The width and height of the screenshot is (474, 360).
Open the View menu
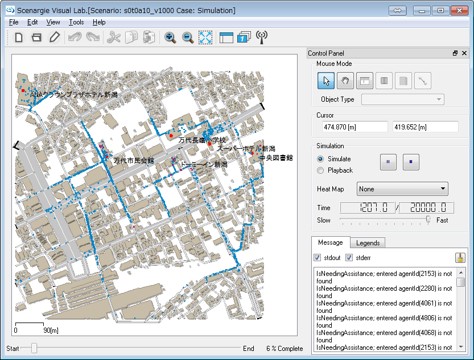pyautogui.click(x=53, y=22)
